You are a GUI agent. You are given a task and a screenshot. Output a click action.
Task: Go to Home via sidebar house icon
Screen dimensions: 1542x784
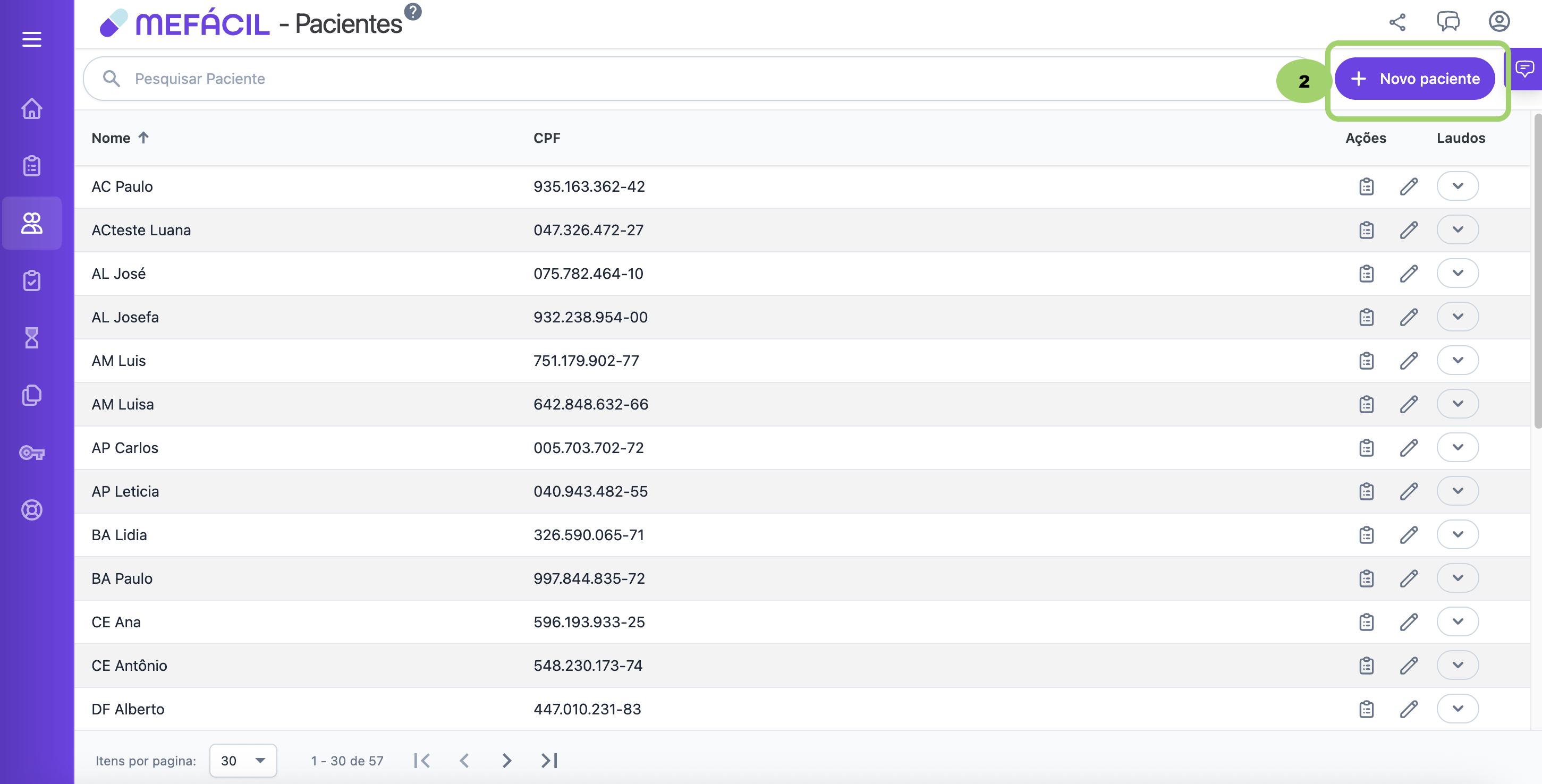(x=32, y=108)
